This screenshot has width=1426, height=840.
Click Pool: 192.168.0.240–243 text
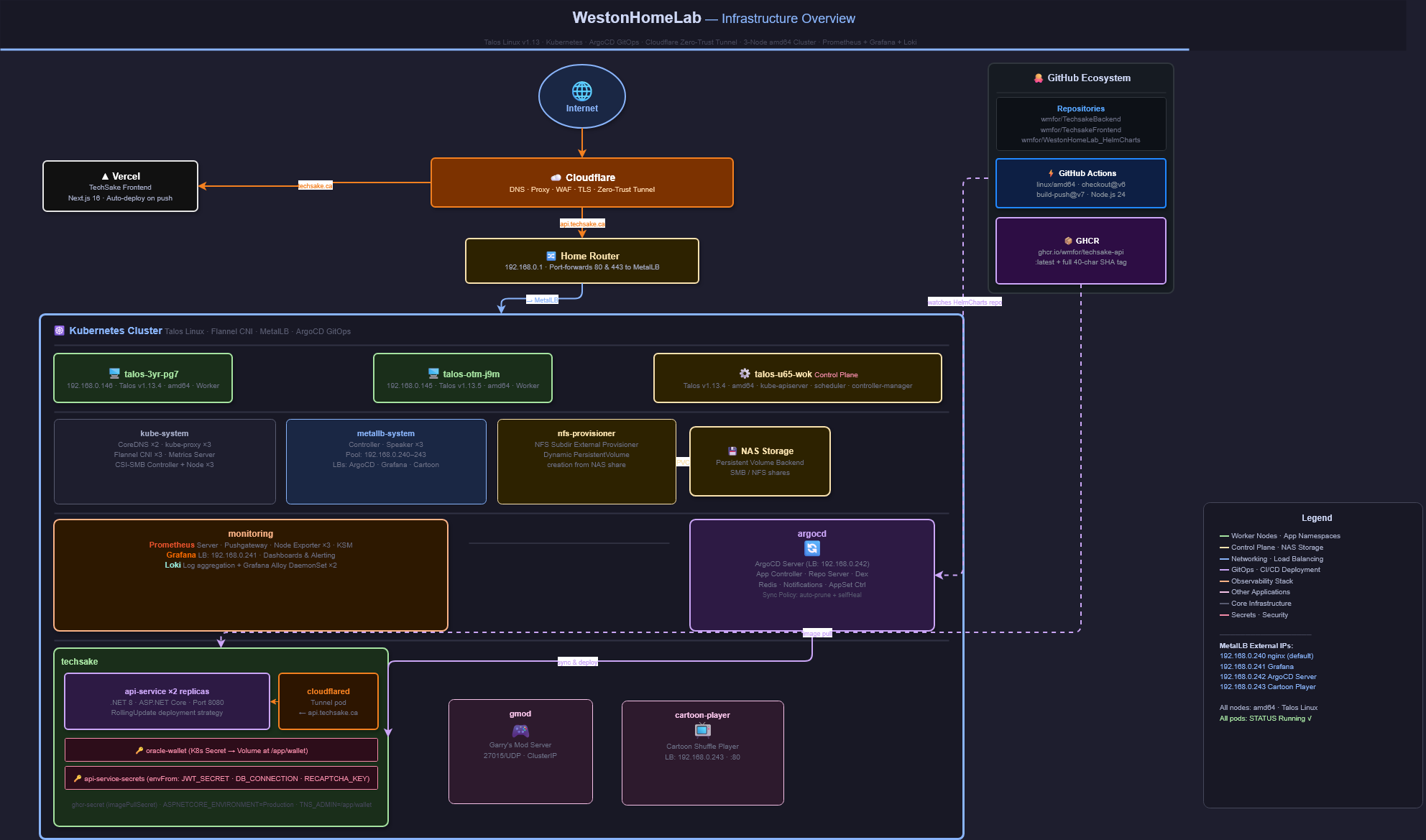pos(386,455)
